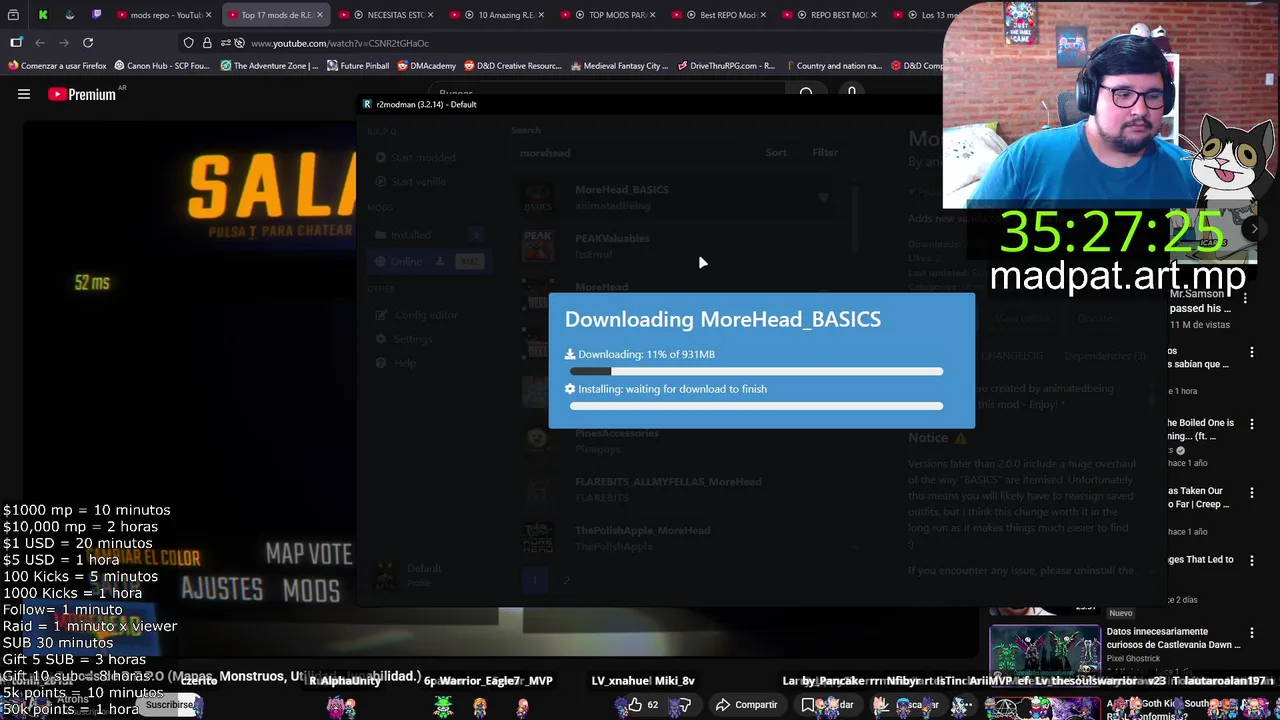
Task: Open the YouTube hamburger menu
Action: (24, 94)
